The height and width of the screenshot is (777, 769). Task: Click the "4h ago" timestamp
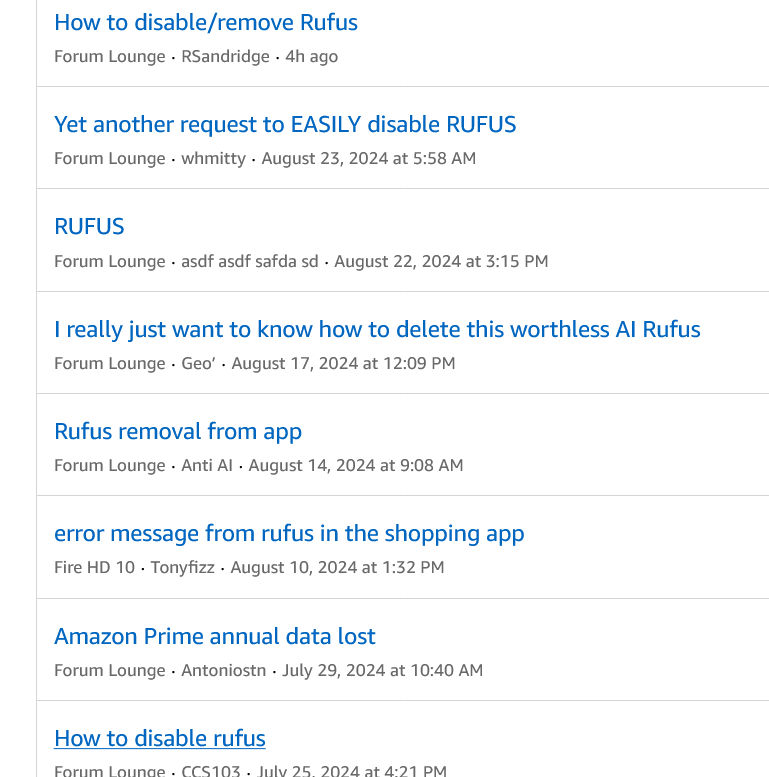pyautogui.click(x=312, y=56)
